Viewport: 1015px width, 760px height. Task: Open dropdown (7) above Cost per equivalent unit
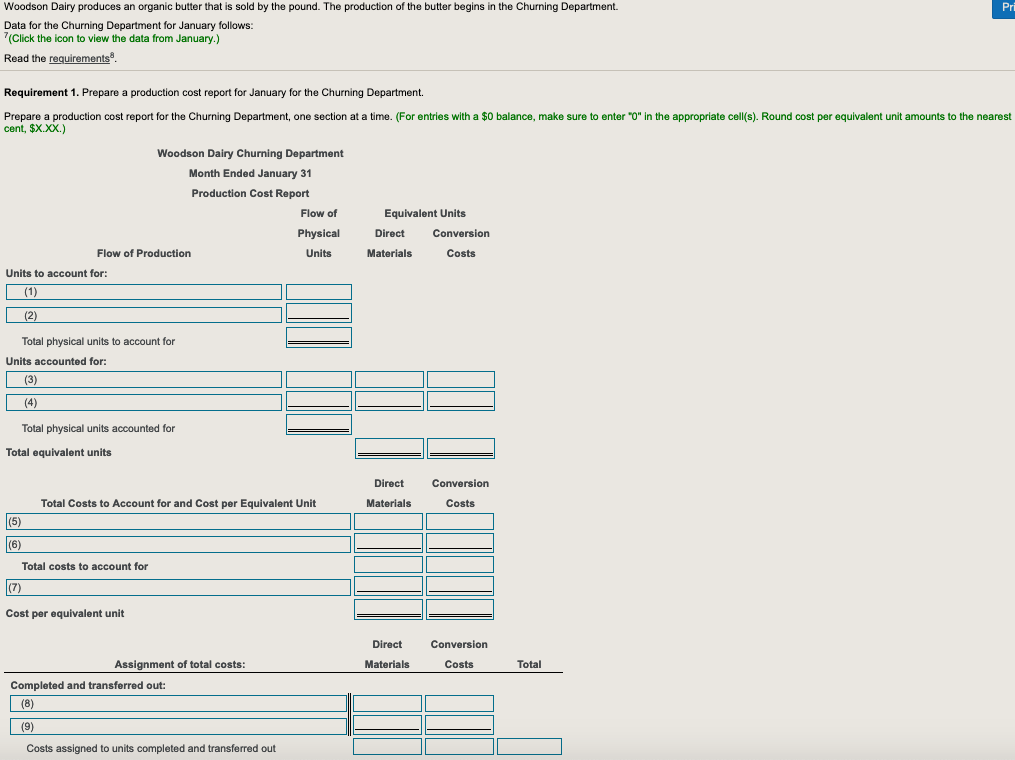[177, 587]
